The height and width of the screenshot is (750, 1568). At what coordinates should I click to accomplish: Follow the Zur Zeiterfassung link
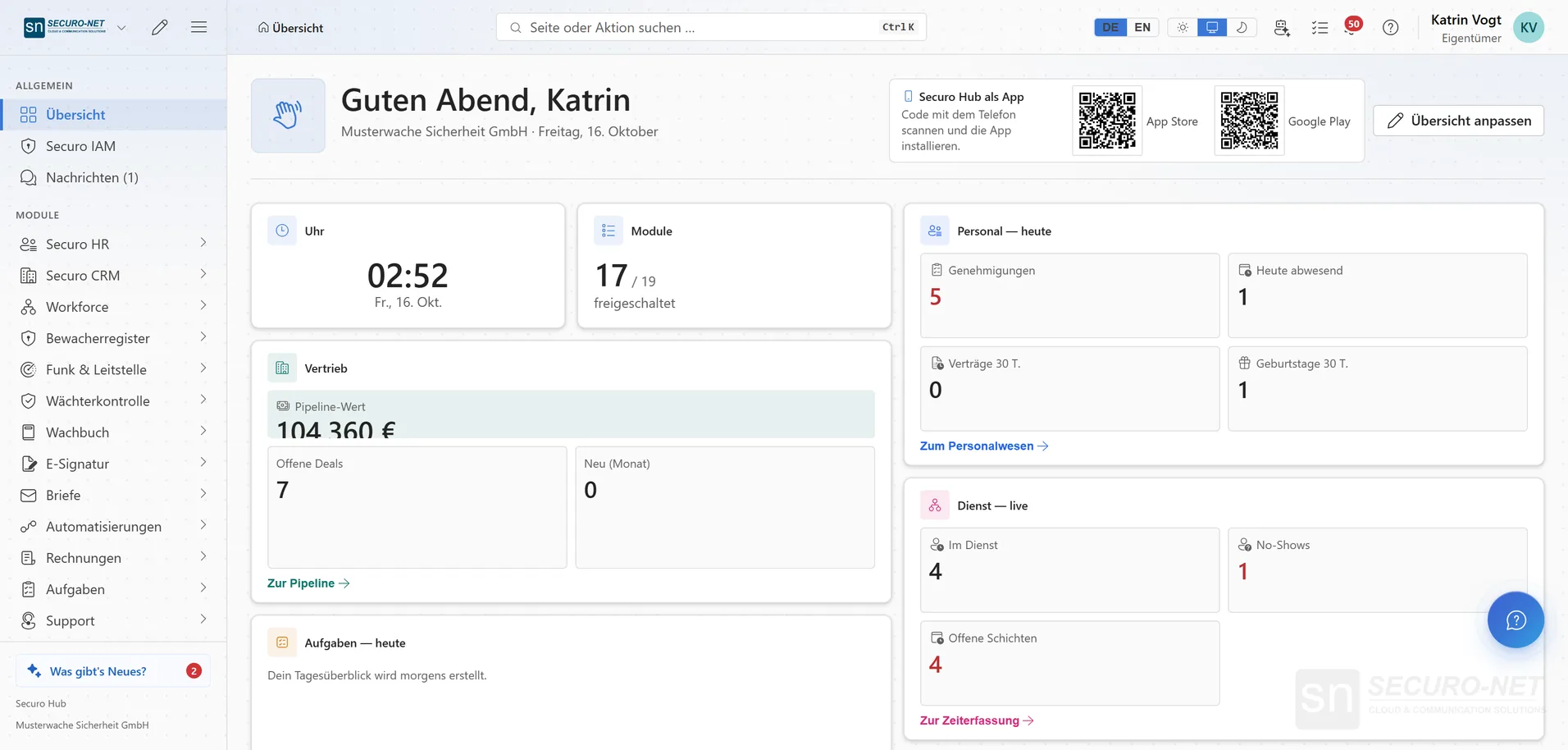[x=977, y=720]
